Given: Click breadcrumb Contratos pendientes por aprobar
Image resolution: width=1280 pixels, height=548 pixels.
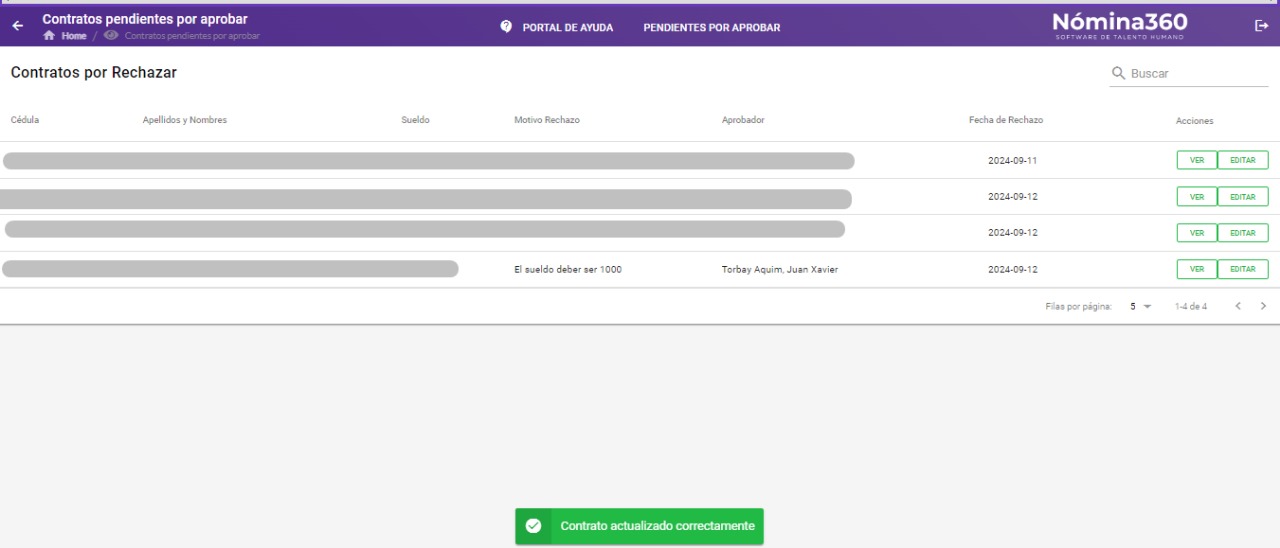Looking at the screenshot, I should (x=192, y=36).
